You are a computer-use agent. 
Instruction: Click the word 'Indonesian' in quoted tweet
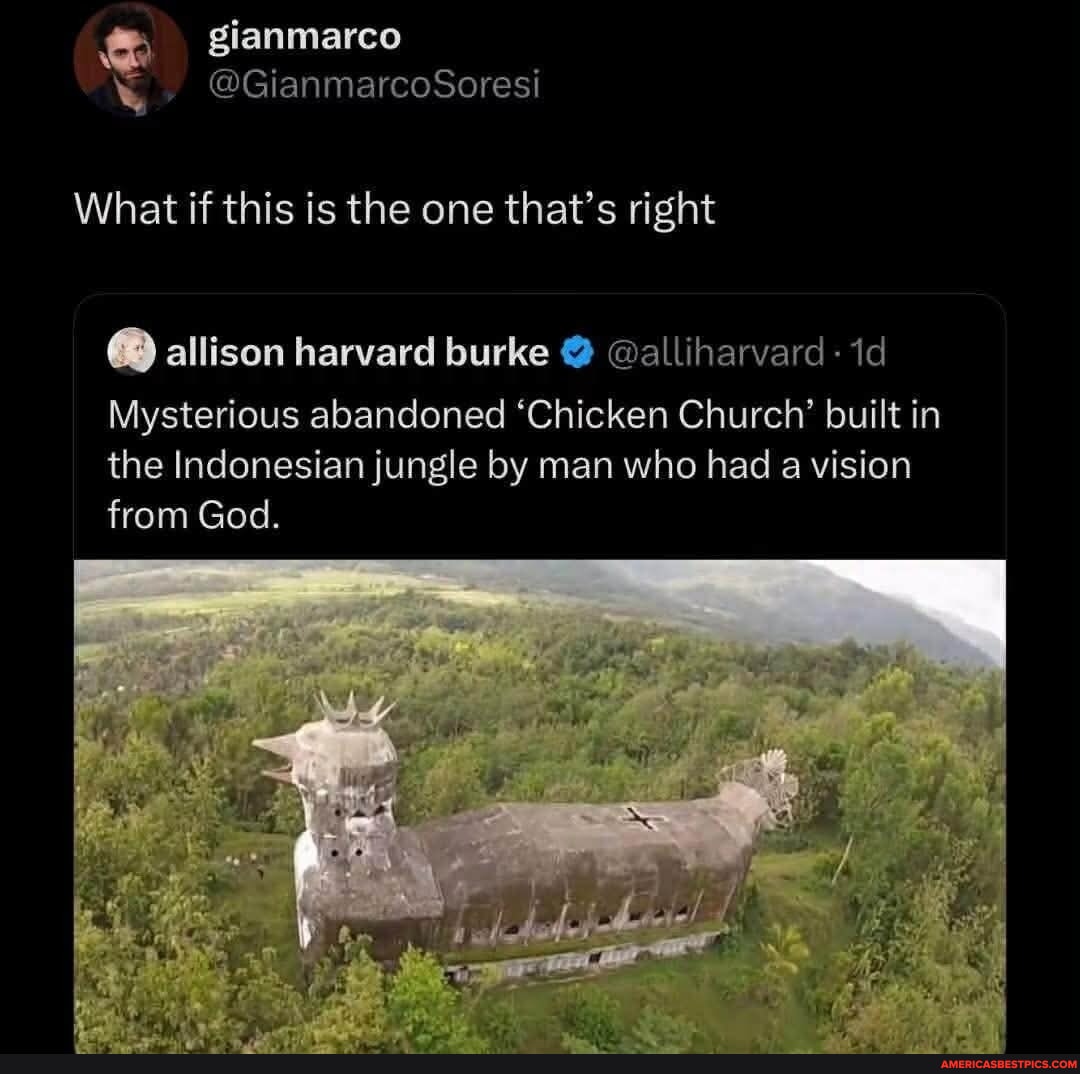(x=269, y=465)
